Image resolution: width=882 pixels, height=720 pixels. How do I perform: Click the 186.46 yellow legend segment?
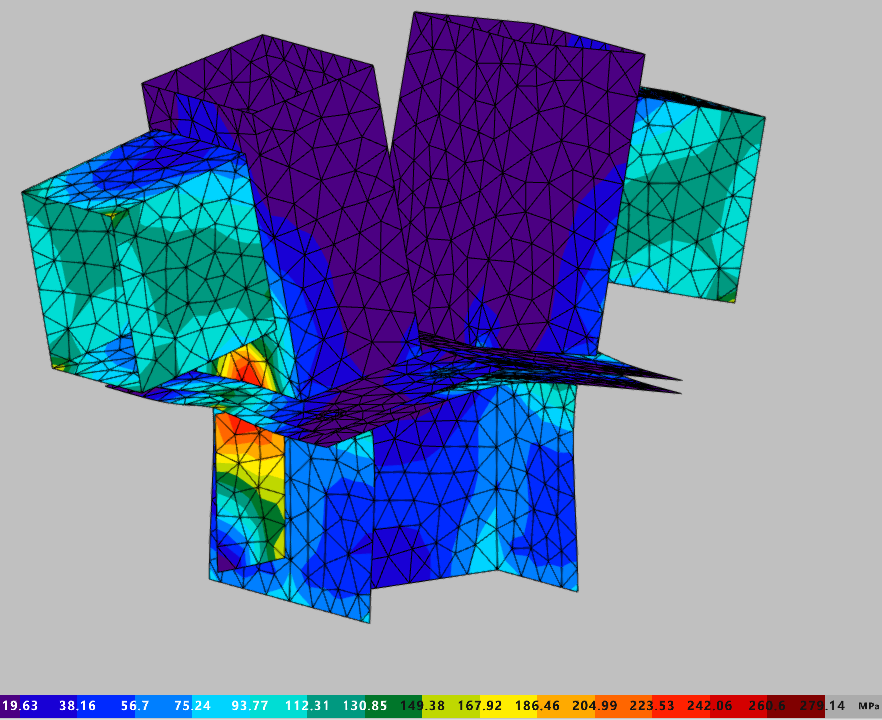[x=537, y=706]
